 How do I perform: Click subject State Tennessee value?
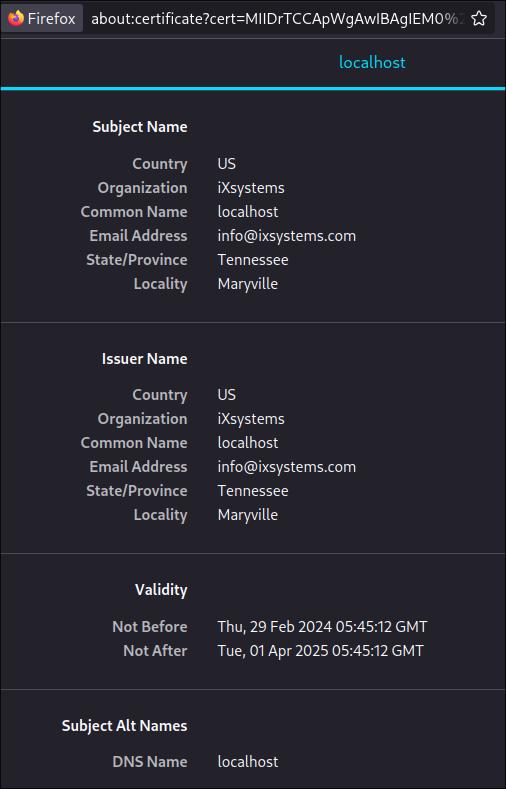253,260
